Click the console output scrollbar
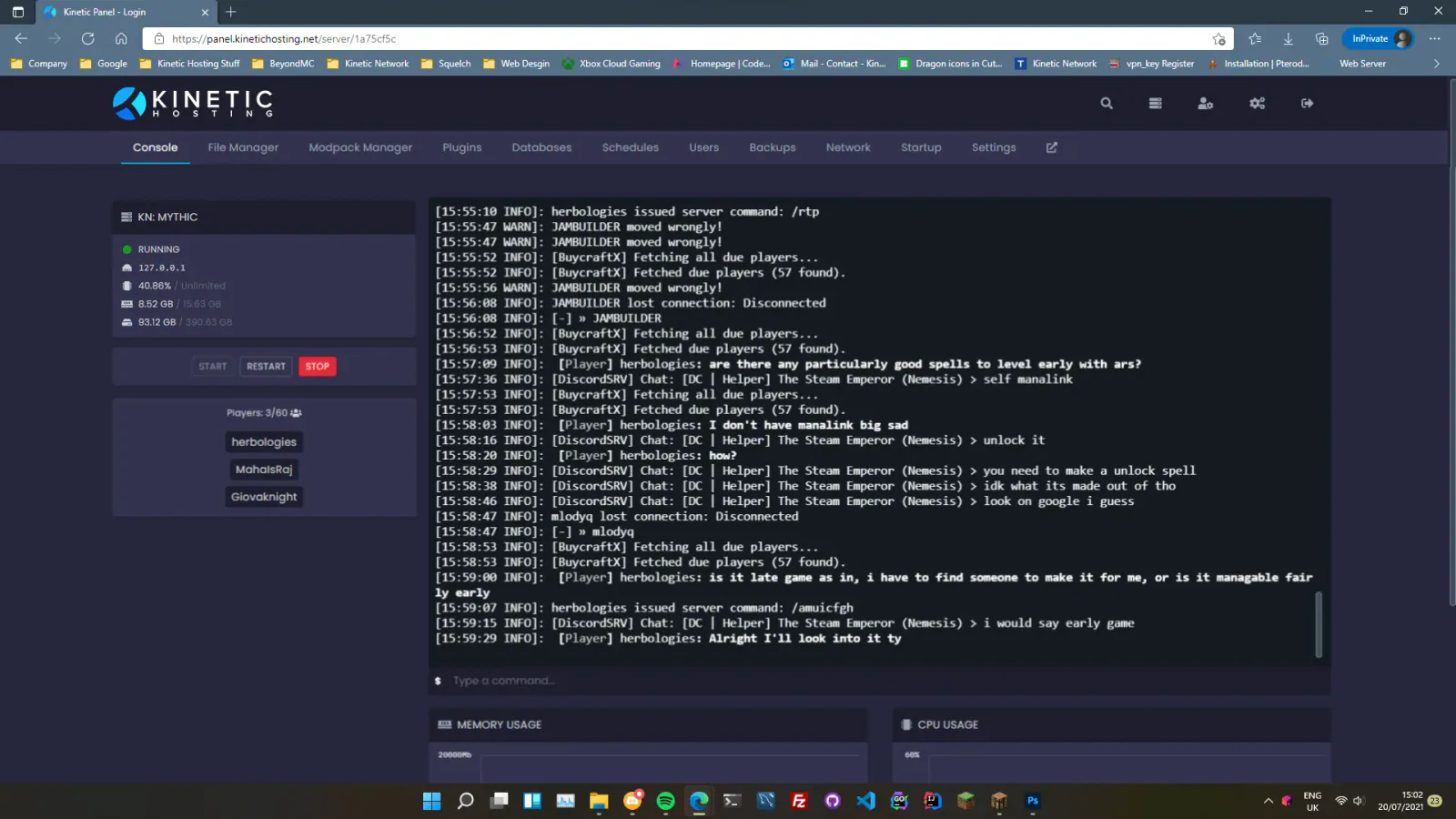The height and width of the screenshot is (819, 1456). click(1318, 624)
